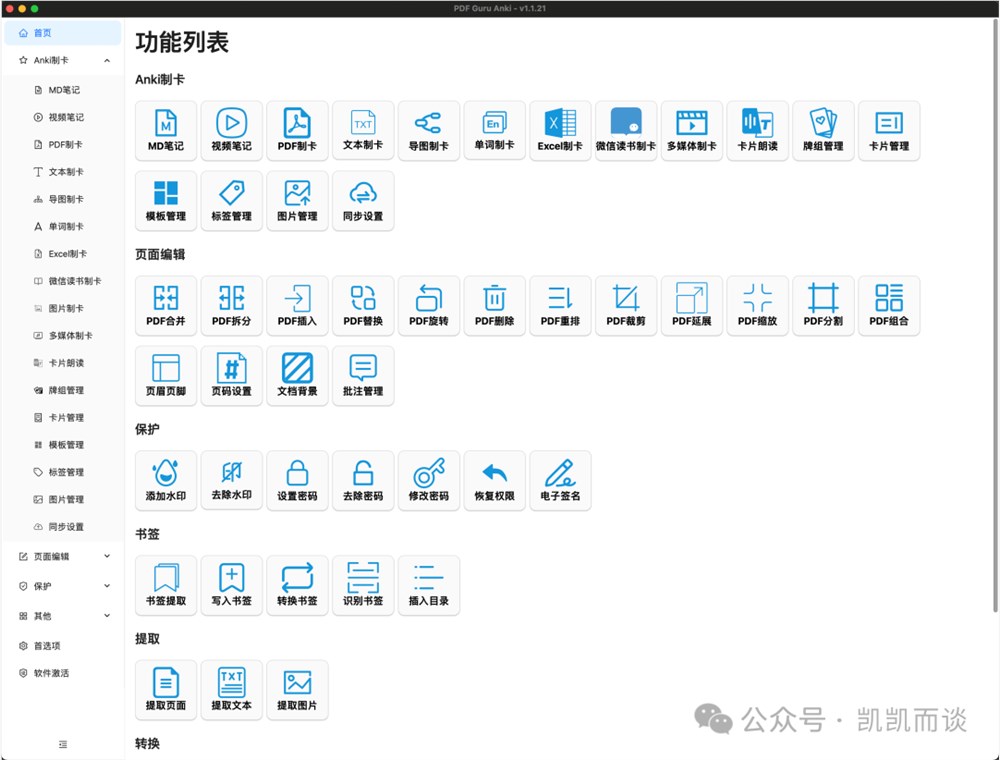Open the 插入目录 tool
Image resolution: width=1000 pixels, height=760 pixels.
(x=429, y=585)
